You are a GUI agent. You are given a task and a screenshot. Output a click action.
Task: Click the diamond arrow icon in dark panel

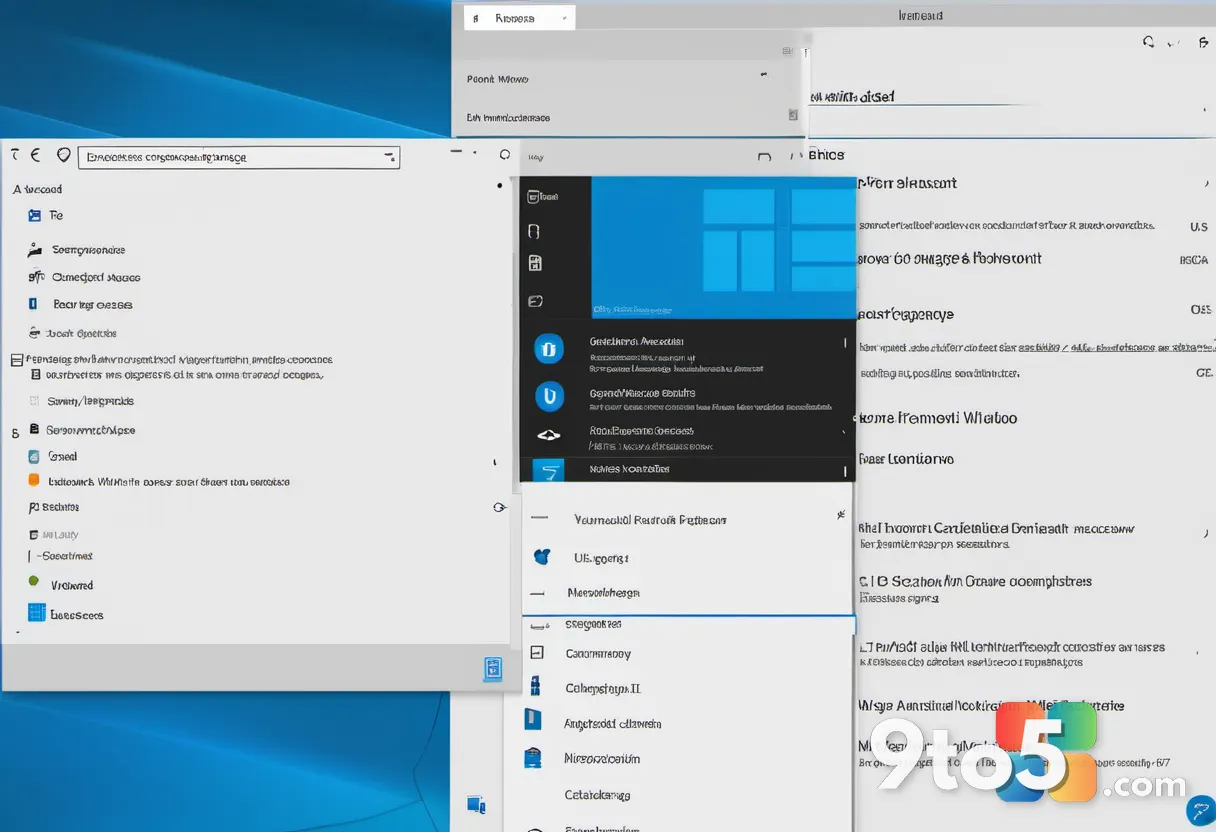549,435
